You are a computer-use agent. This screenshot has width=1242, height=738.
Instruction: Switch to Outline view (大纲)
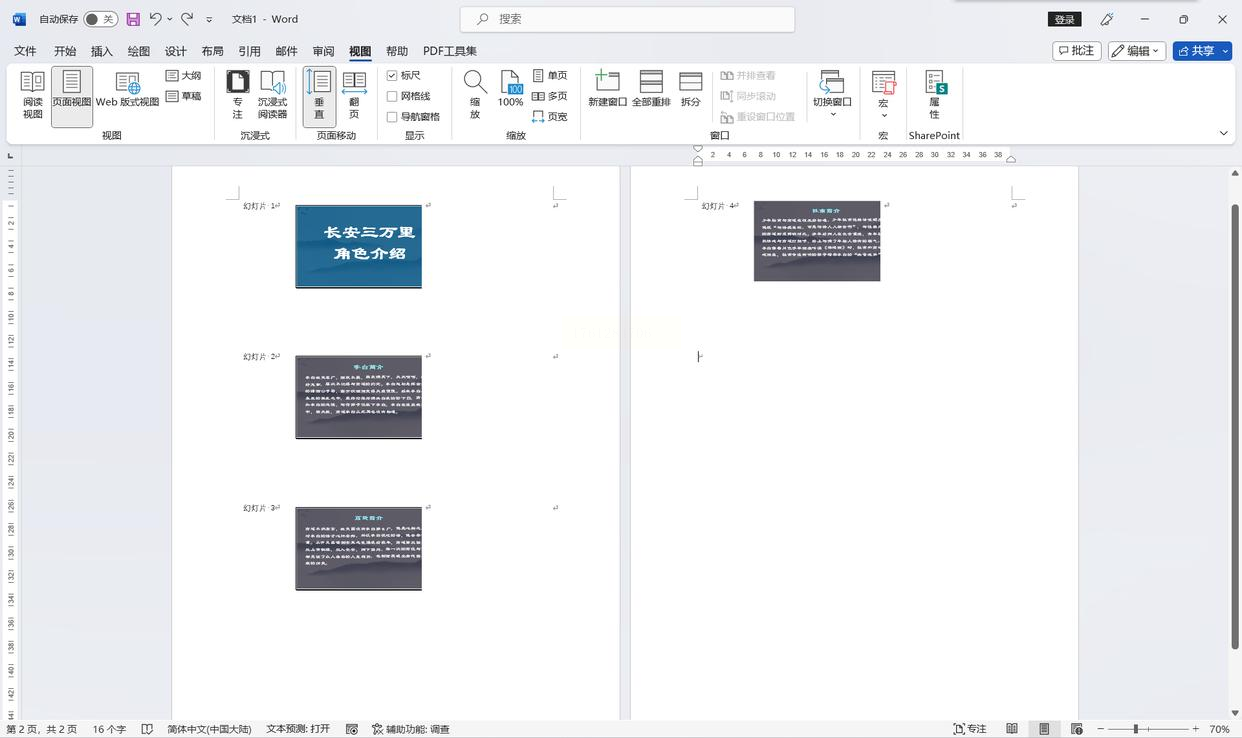(184, 76)
